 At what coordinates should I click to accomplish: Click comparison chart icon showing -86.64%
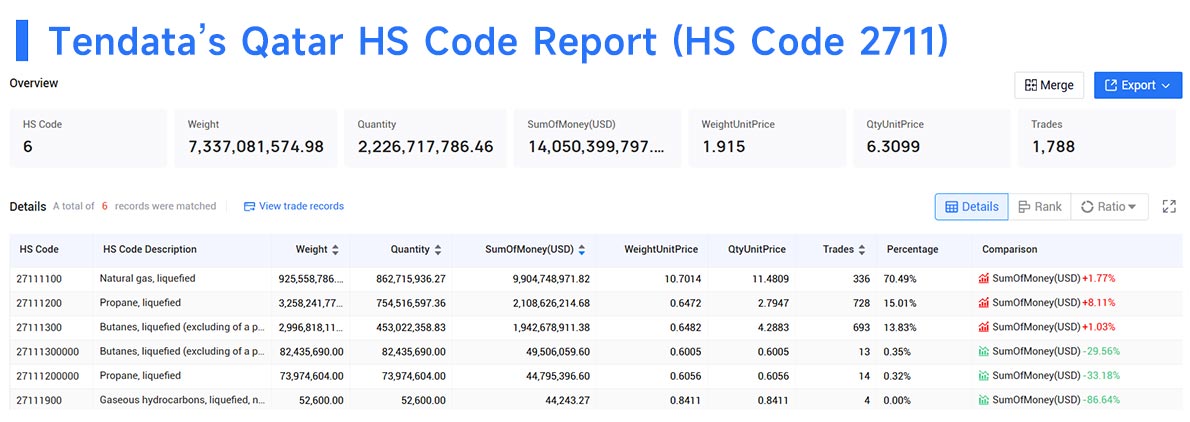tap(984, 400)
